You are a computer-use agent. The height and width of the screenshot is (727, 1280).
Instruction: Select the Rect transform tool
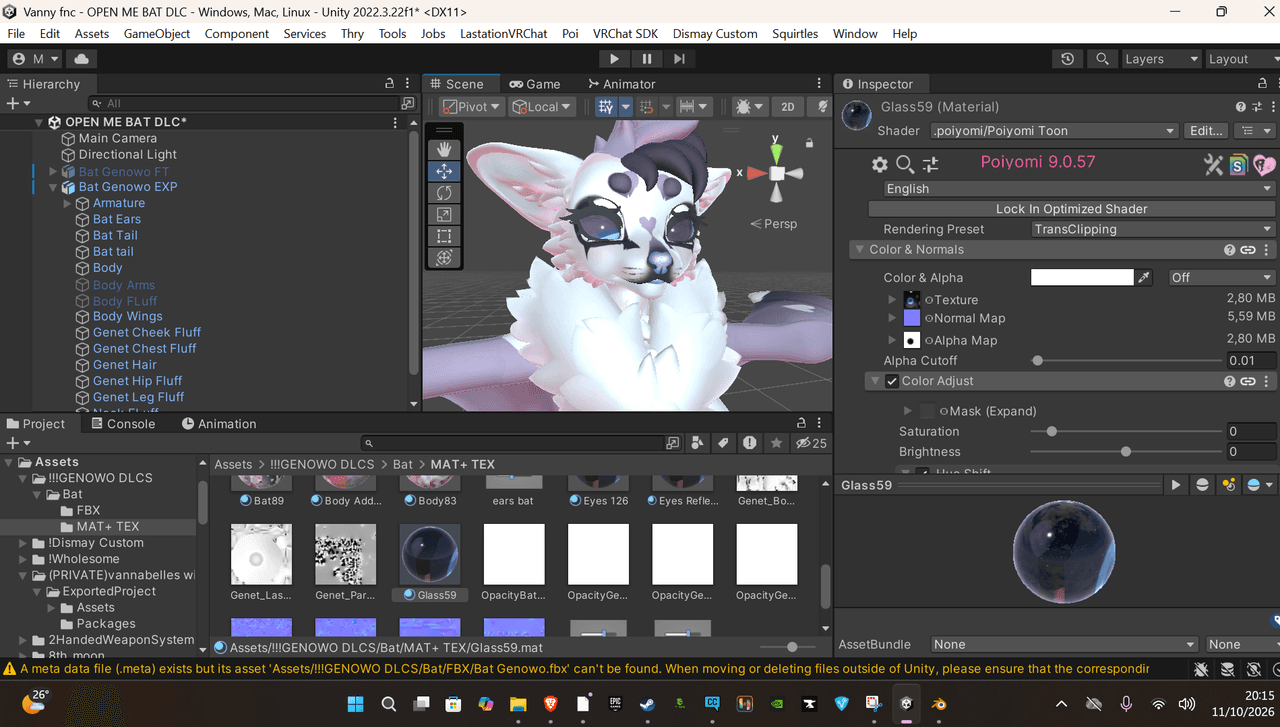(x=444, y=236)
